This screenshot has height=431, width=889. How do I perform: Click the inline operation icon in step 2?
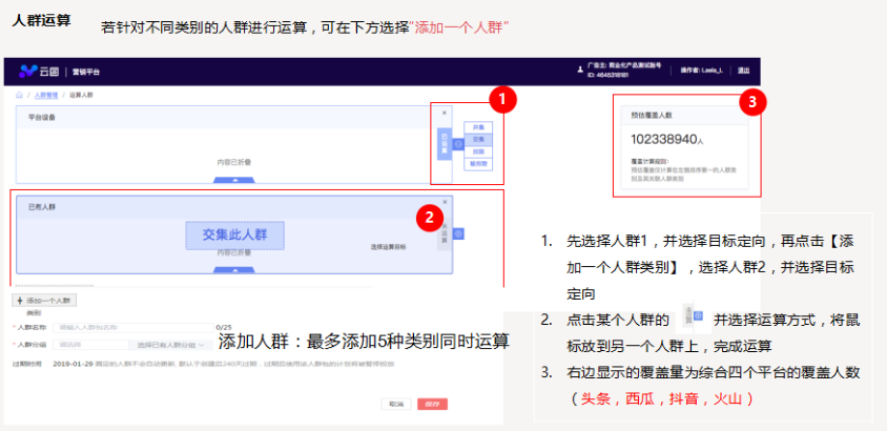(x=699, y=315)
